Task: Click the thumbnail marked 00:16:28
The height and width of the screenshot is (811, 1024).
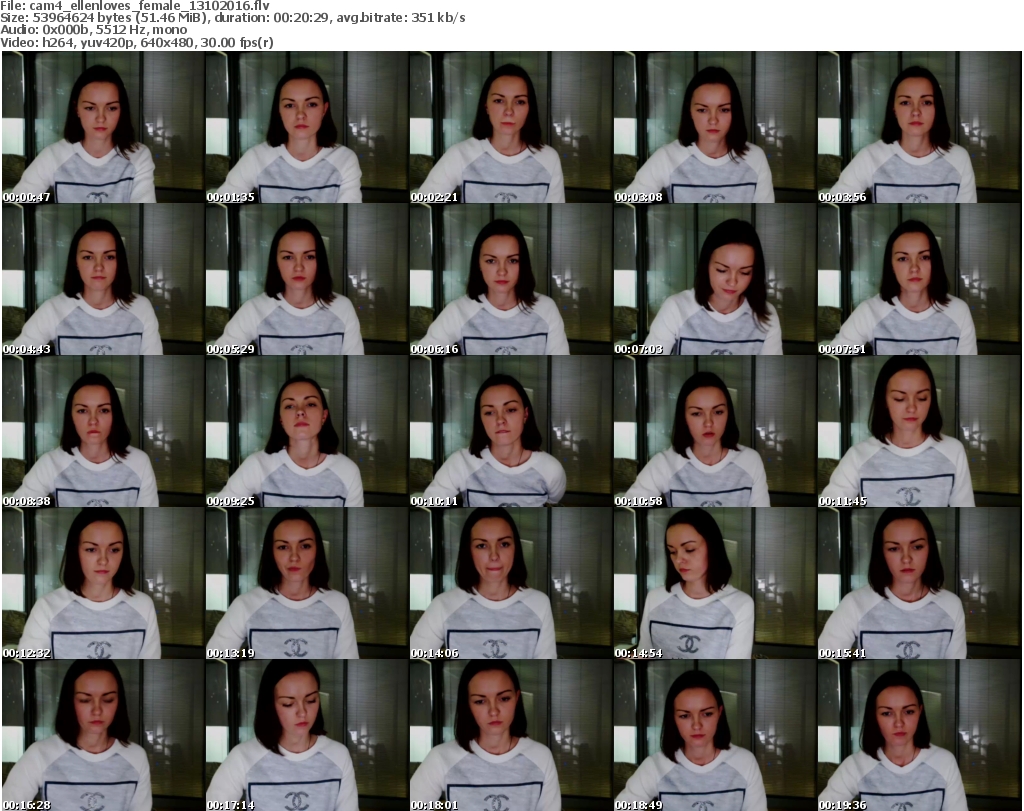Action: [x=102, y=735]
